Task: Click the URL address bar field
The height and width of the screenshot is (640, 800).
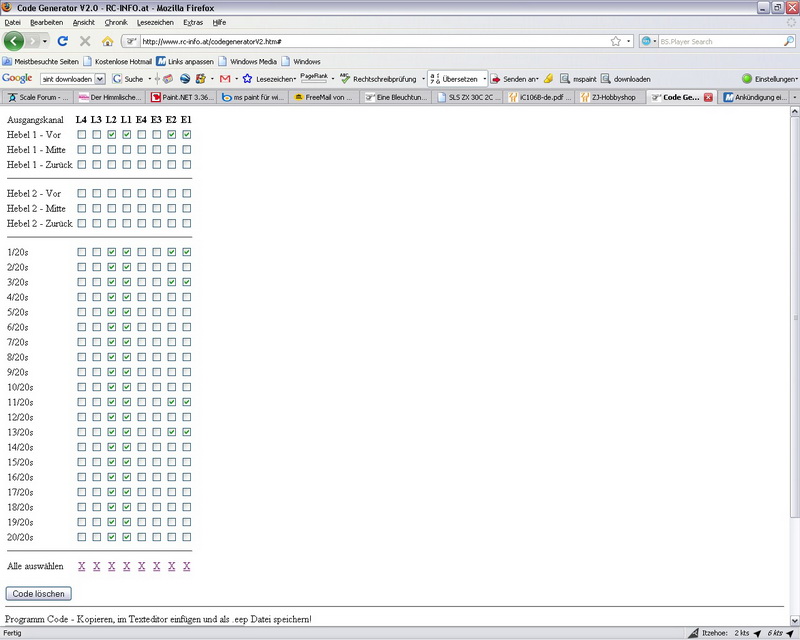Action: (x=370, y=42)
